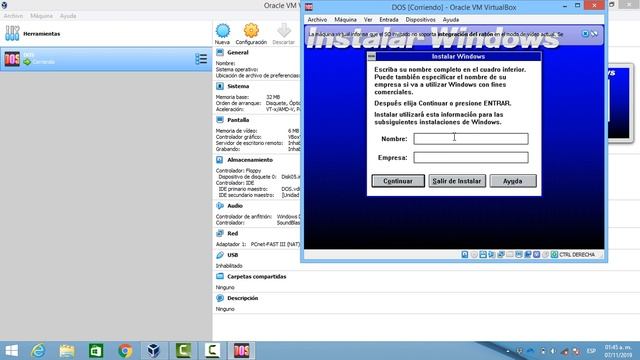Click the CTRL DERECHA host key label
Image resolution: width=640 pixels, height=360 pixels.
click(577, 254)
